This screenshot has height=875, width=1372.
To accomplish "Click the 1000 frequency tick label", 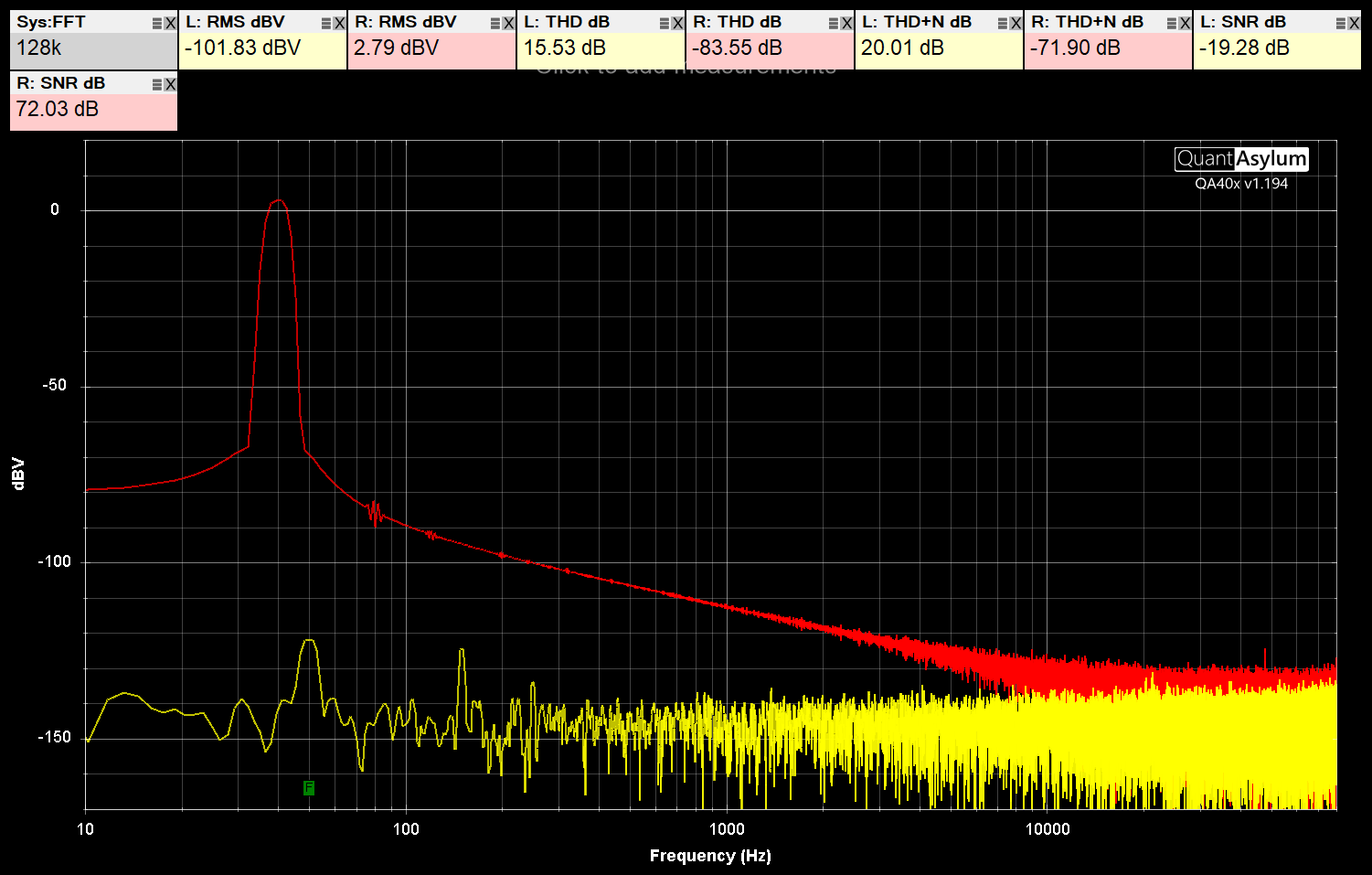I will pyautogui.click(x=727, y=829).
